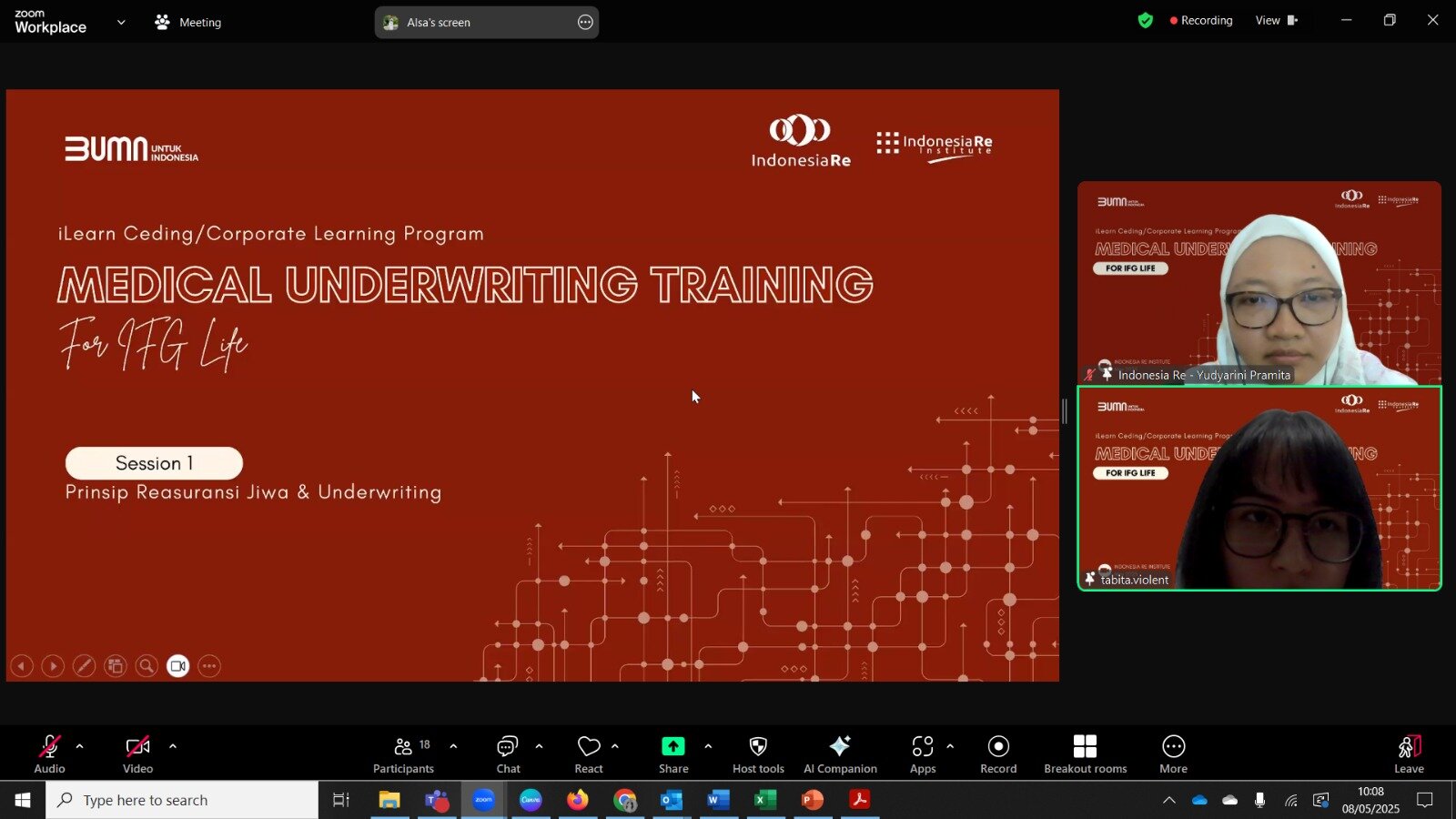Open the More options menu
The image size is (1456, 819).
[x=1173, y=754]
